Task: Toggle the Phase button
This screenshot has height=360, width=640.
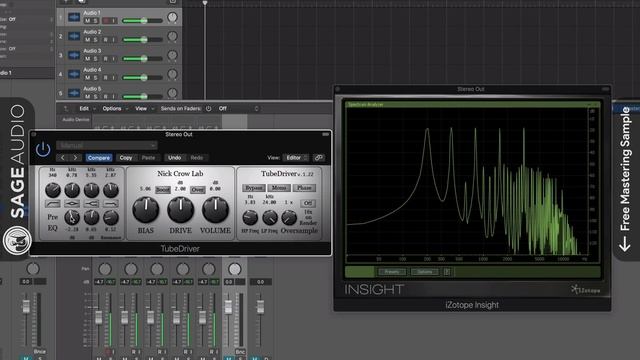Action: point(304,188)
